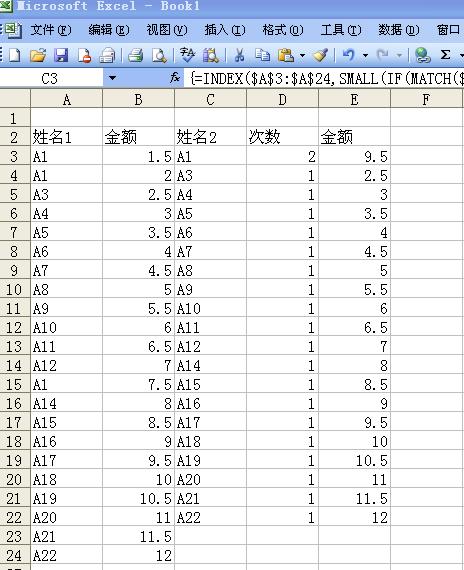Select cell C3 containing A1
Screen dimensions: 464x570
click(x=211, y=156)
